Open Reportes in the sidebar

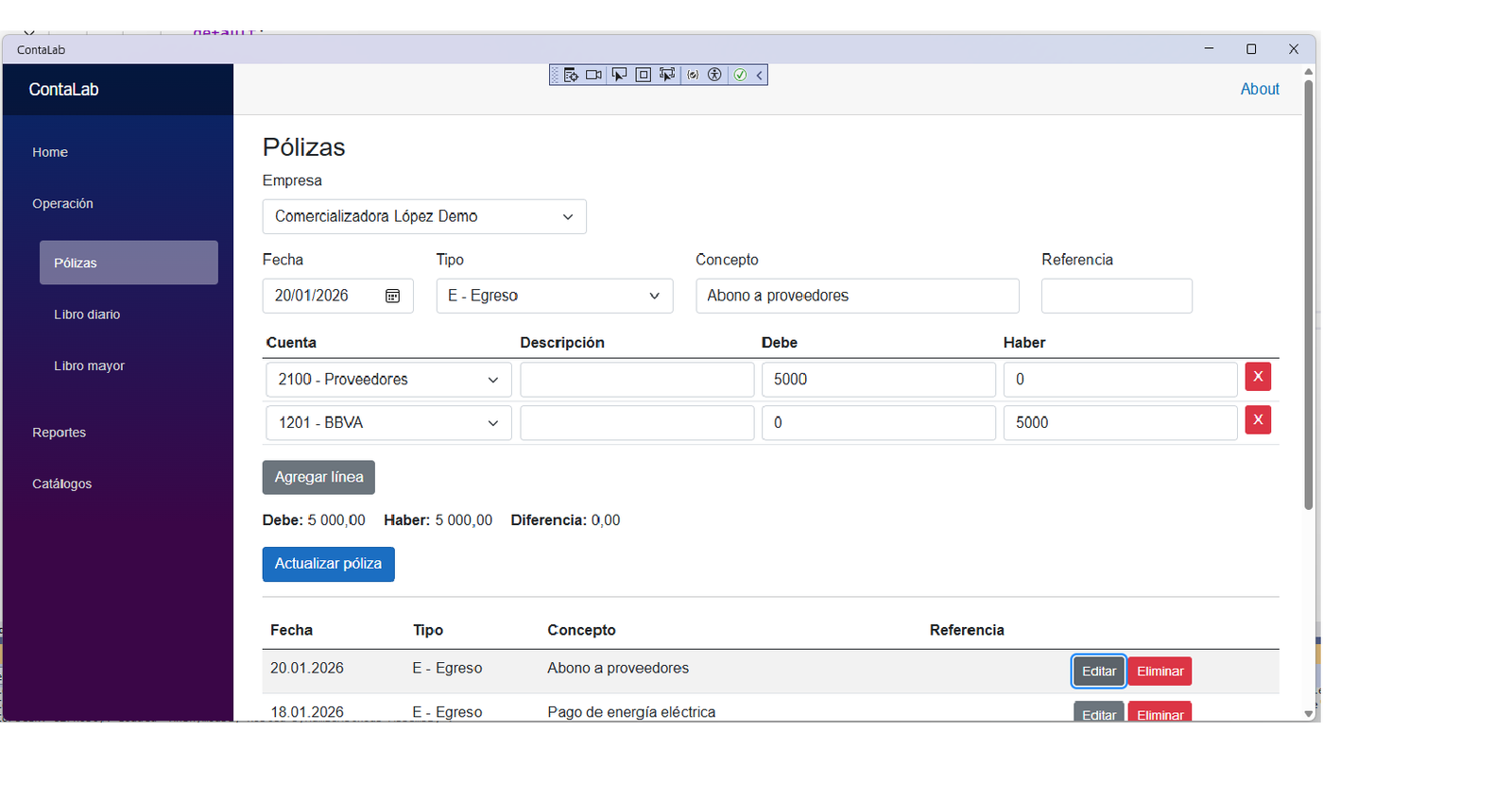tap(59, 433)
